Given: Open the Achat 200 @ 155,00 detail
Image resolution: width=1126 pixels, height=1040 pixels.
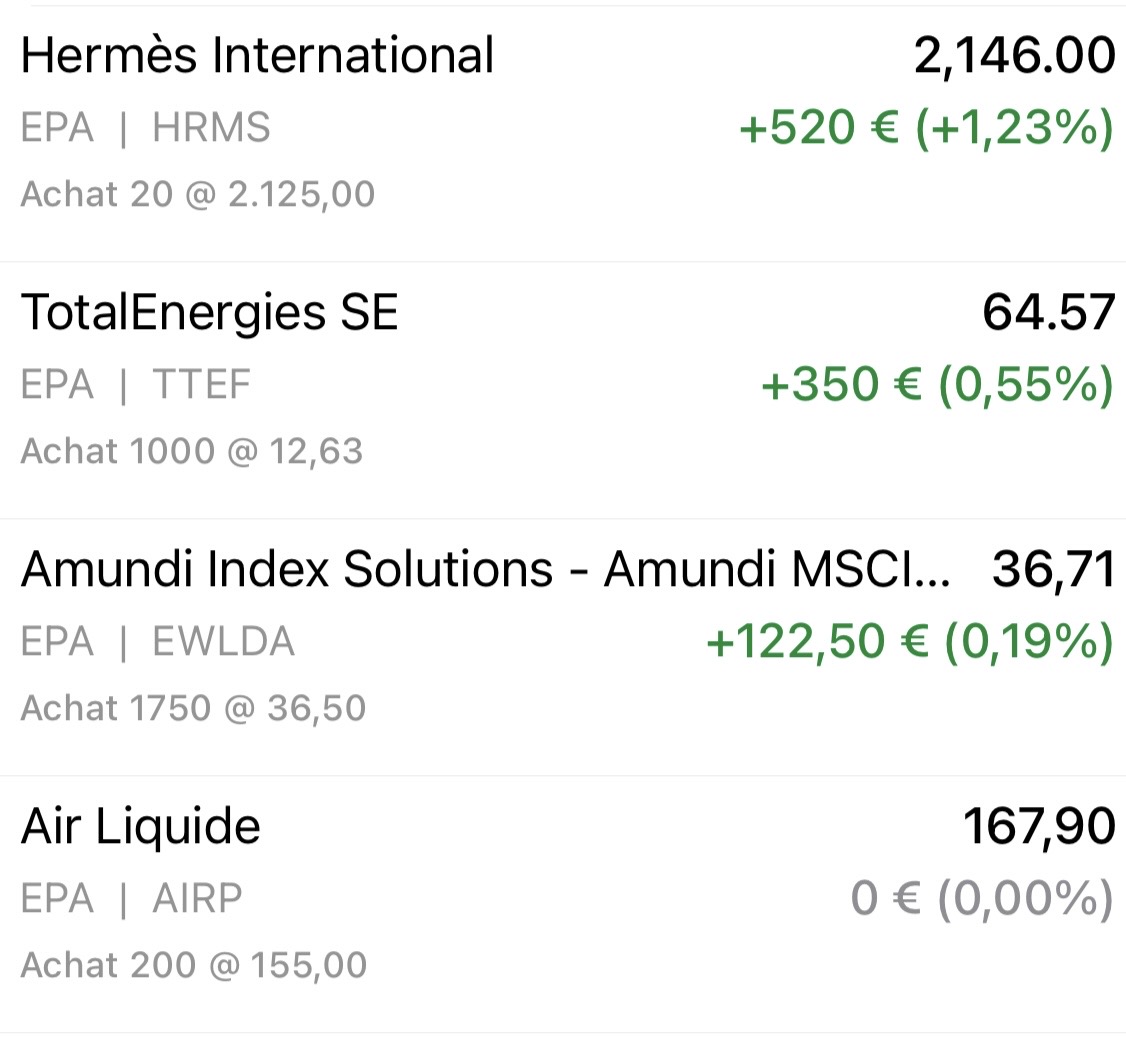Looking at the screenshot, I should (194, 965).
